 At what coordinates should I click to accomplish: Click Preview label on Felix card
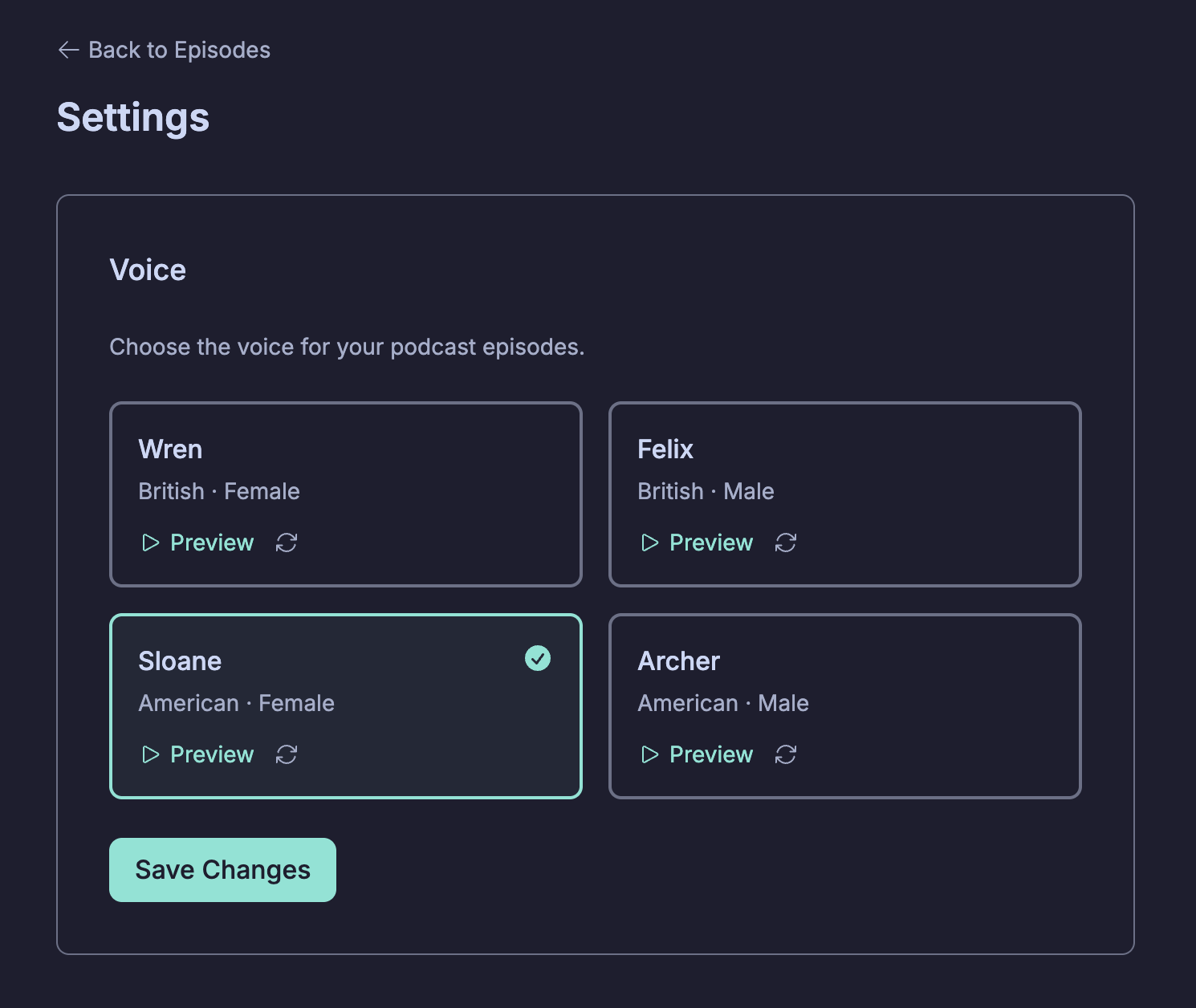click(711, 543)
